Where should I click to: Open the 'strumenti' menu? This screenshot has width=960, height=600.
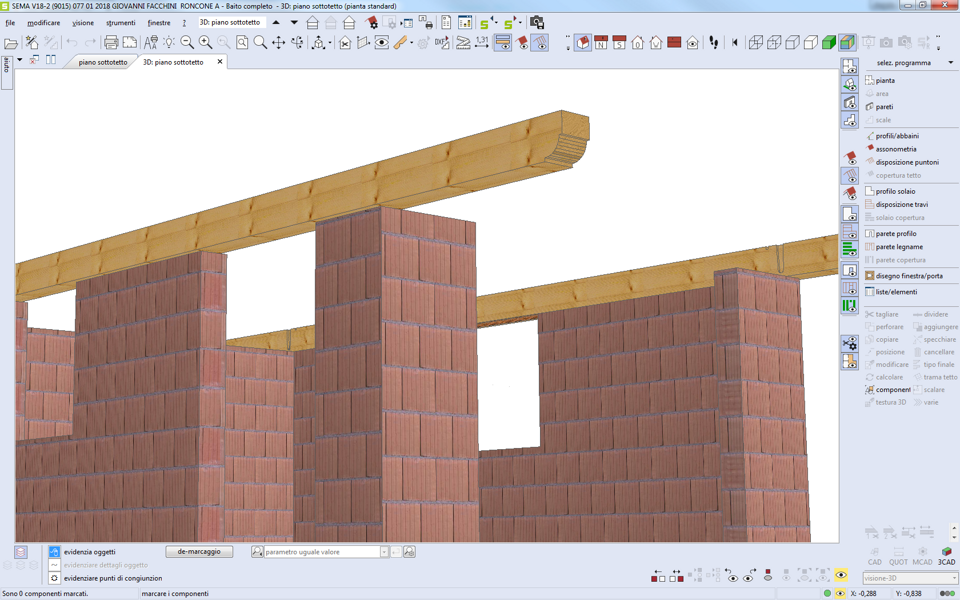(120, 23)
